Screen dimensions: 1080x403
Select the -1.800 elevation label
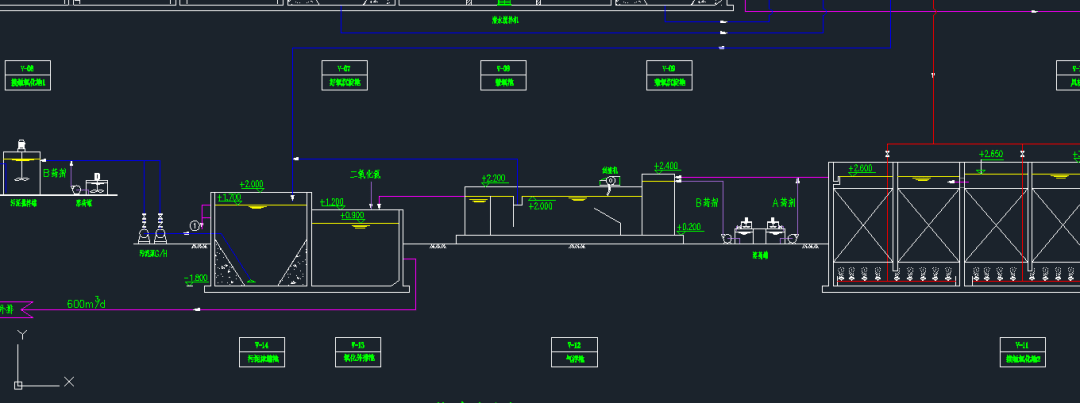(195, 278)
